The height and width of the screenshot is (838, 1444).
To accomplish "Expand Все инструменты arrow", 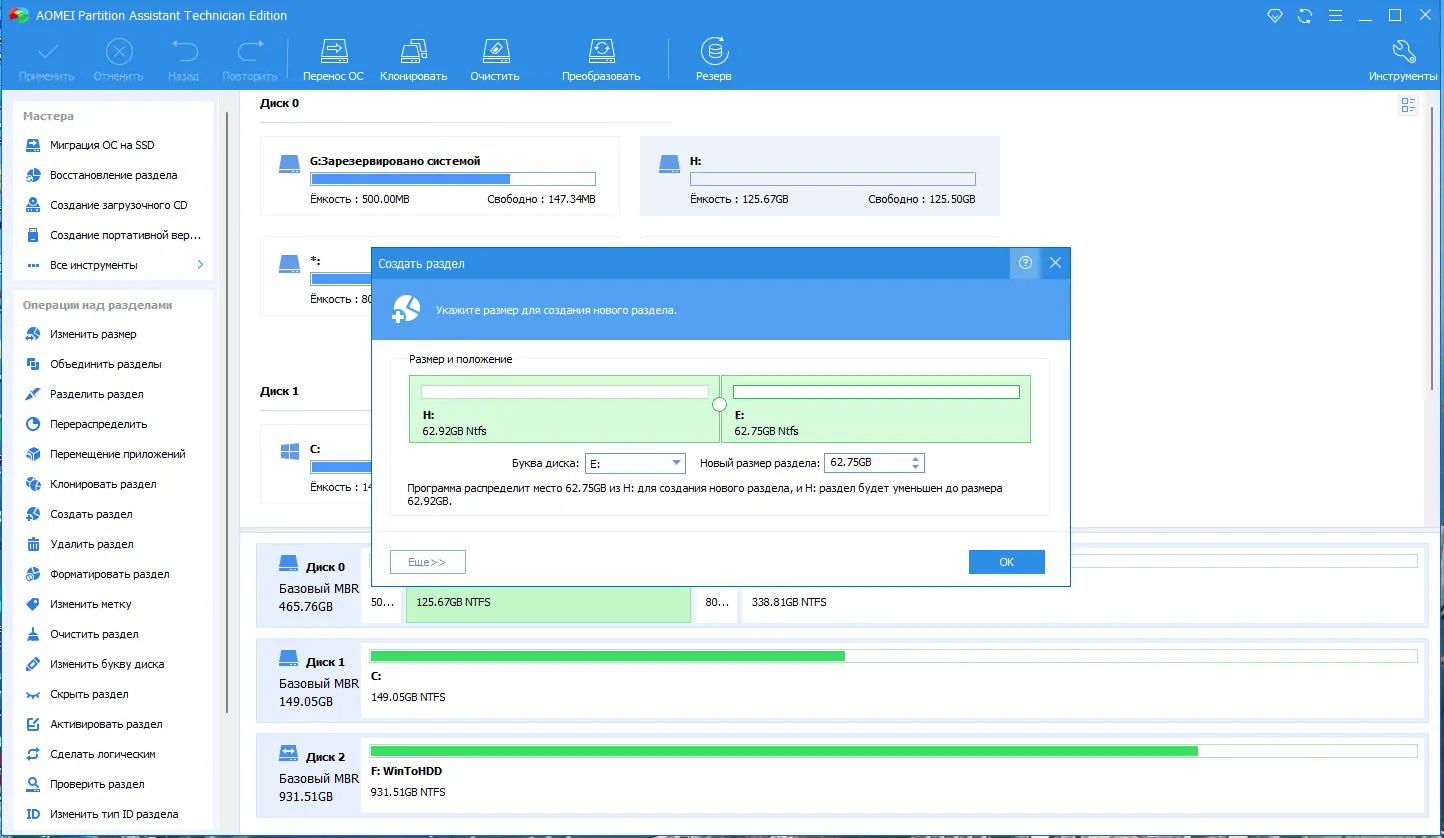I will tap(200, 265).
